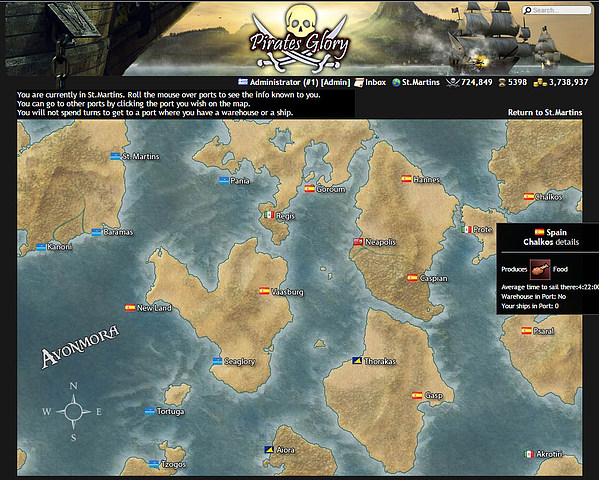
Task: Open the Administrator (#1) profile link
Action: (284, 82)
